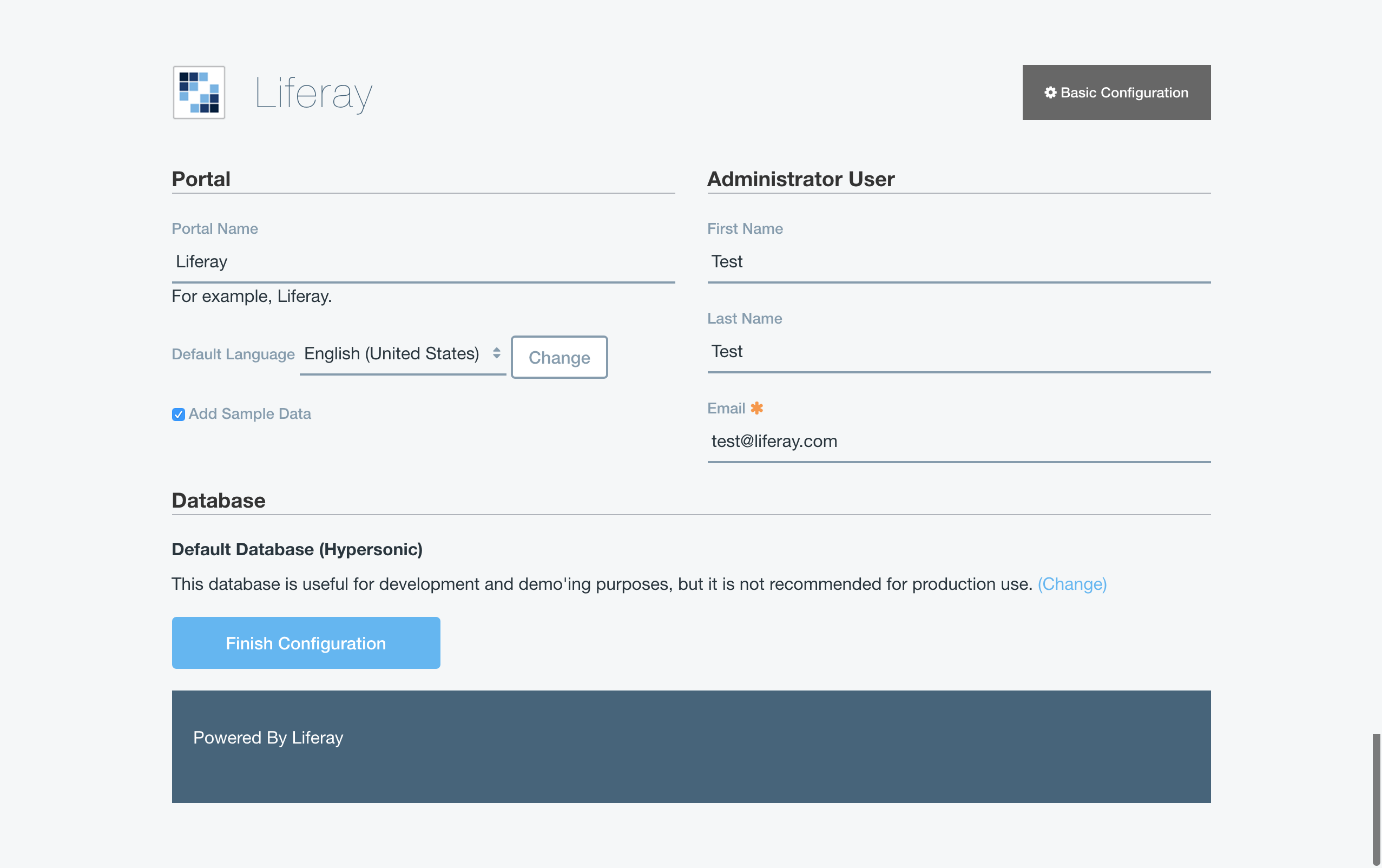Click the Liferay site title text

tap(314, 93)
